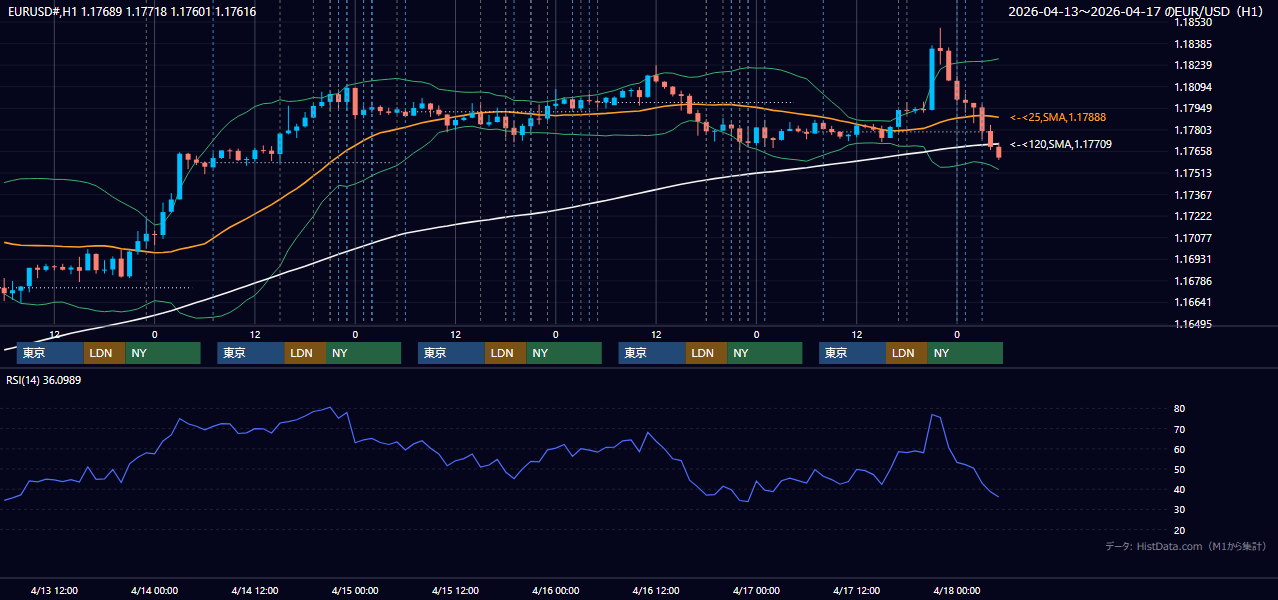Click price axis label 1.17949
This screenshot has height=600, width=1278.
pos(1193,108)
